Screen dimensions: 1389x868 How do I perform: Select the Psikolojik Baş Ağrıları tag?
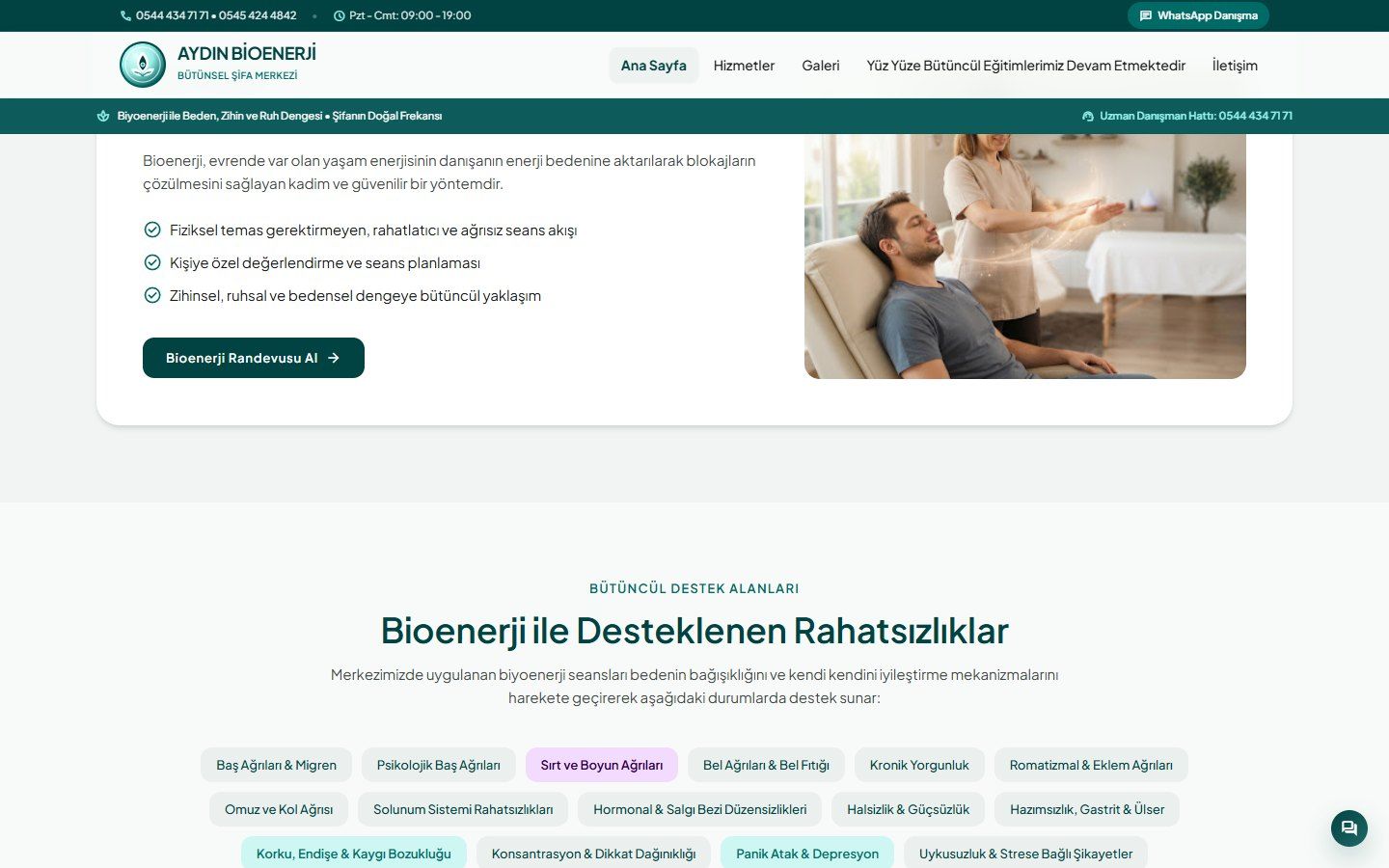pyautogui.click(x=439, y=765)
